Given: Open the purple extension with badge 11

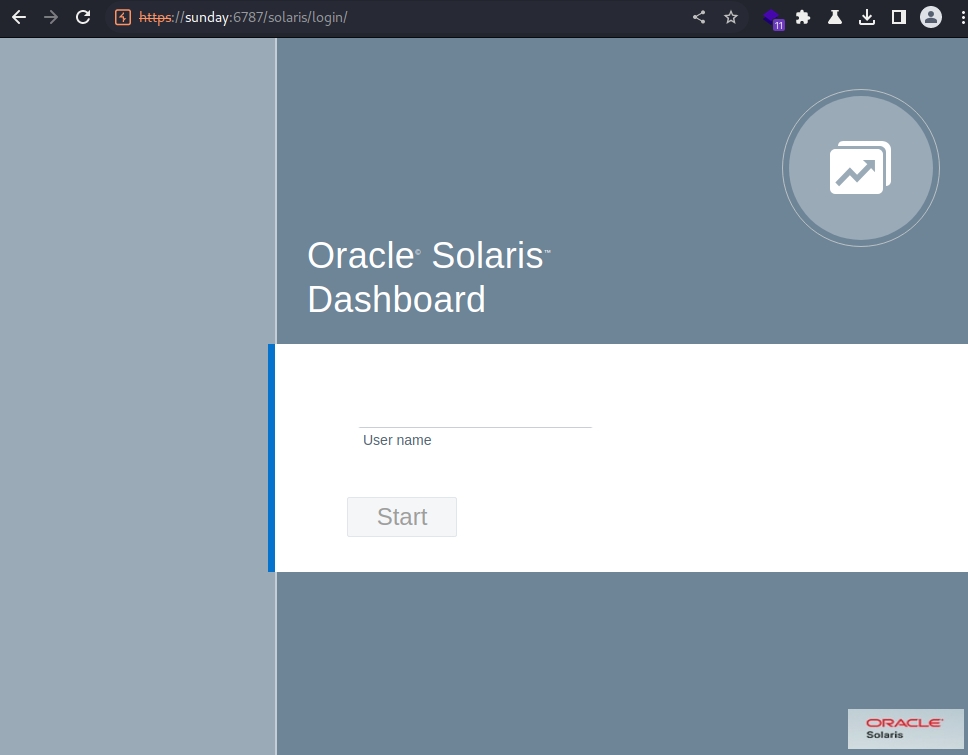Looking at the screenshot, I should [x=773, y=19].
